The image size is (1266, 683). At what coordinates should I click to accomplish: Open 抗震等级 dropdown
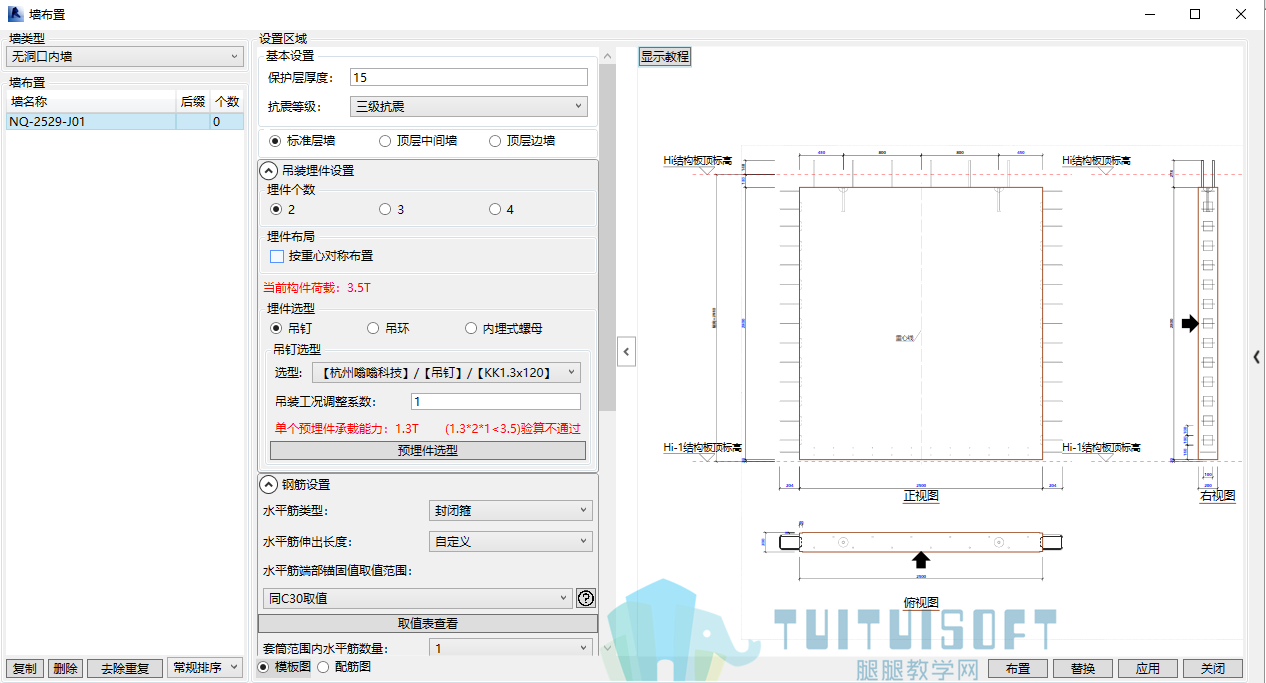click(469, 106)
